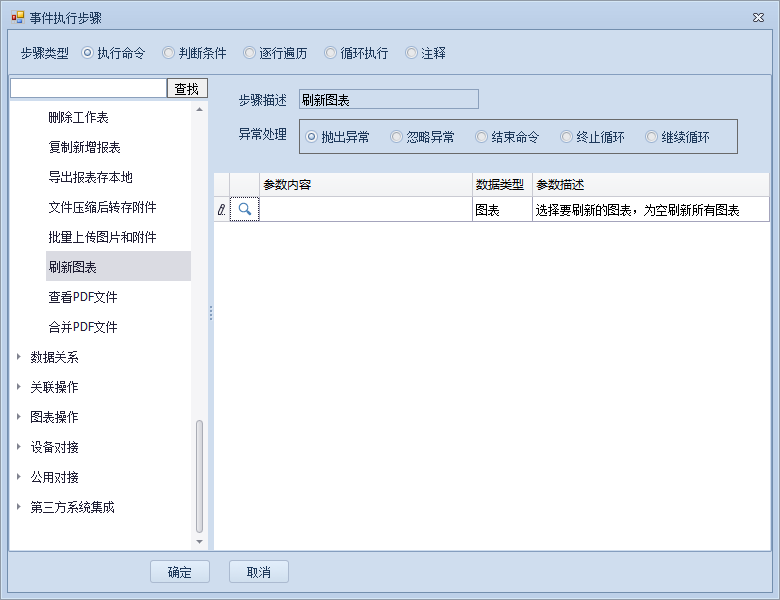Expand the 数据关系 tree node
This screenshot has width=780, height=600.
tap(19, 357)
